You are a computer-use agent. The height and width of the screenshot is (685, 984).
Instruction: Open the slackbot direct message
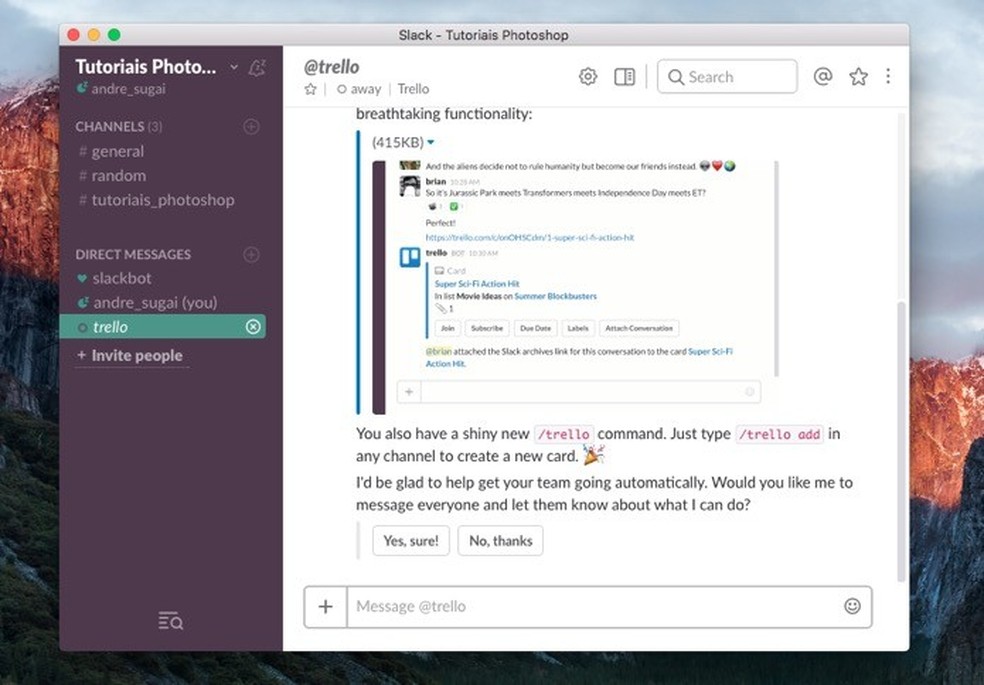124,278
